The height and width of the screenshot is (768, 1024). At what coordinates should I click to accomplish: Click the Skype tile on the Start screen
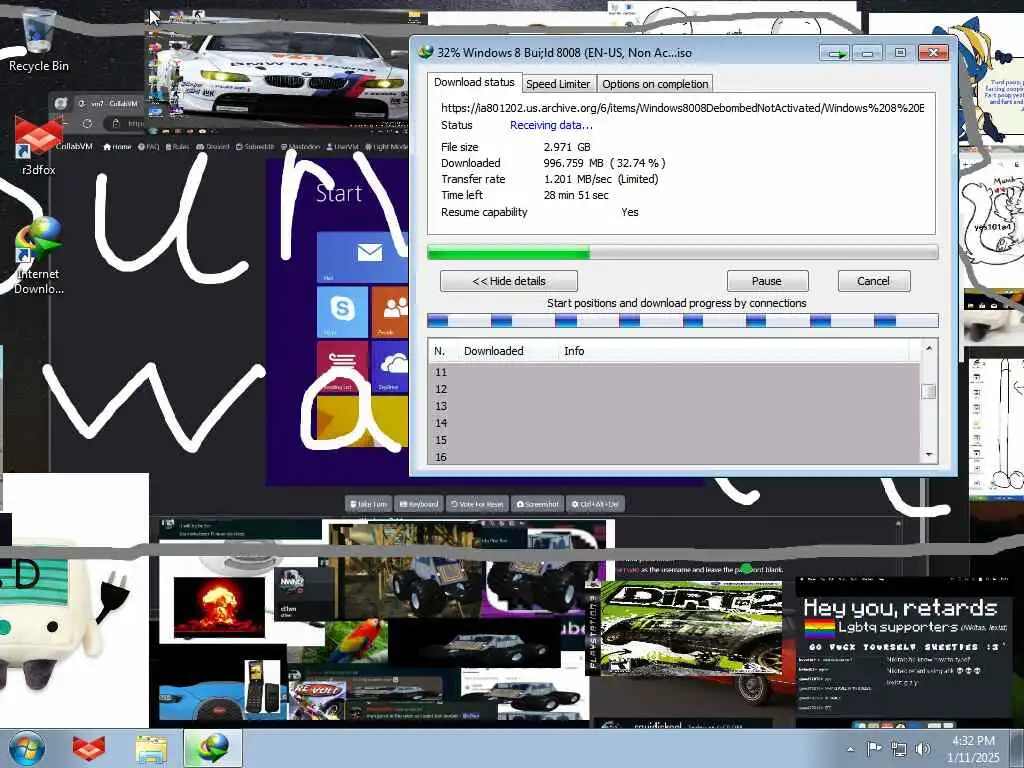(x=342, y=312)
